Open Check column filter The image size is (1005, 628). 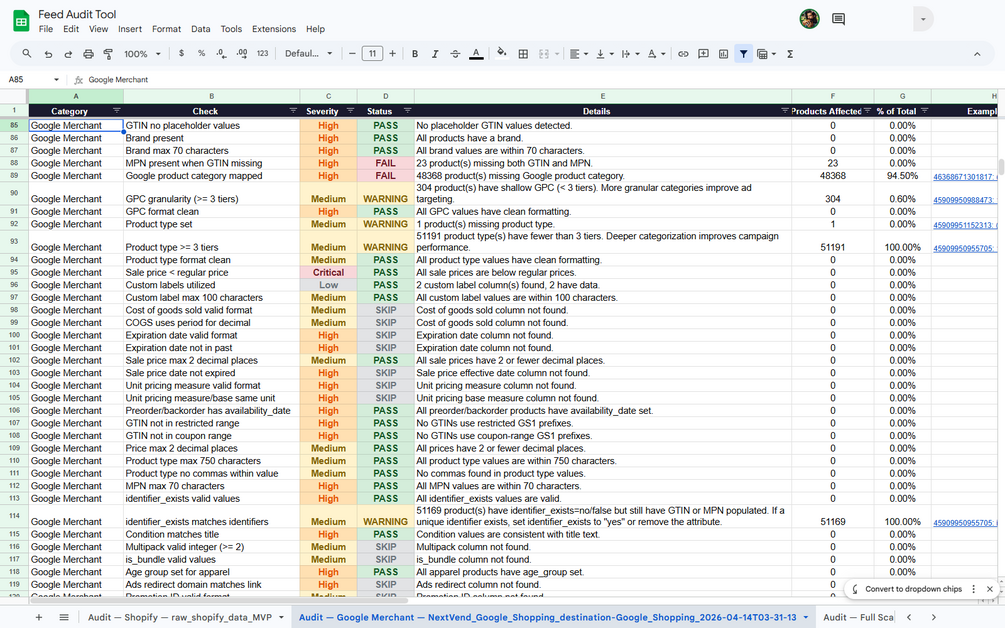293,111
